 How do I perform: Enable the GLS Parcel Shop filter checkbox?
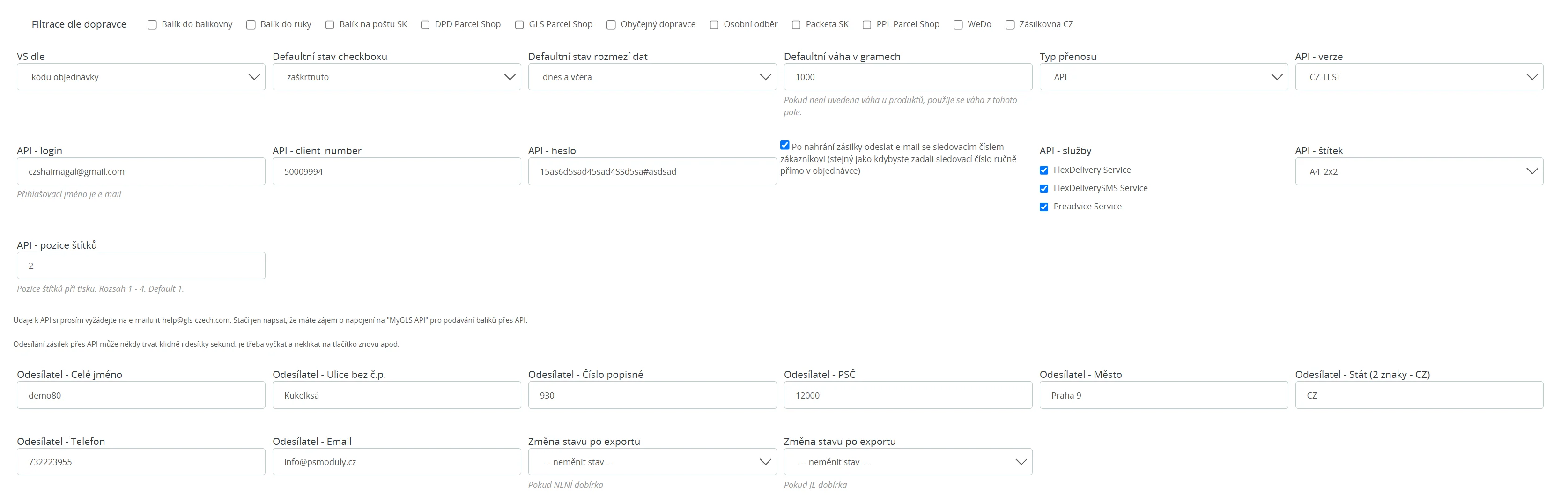coord(519,25)
